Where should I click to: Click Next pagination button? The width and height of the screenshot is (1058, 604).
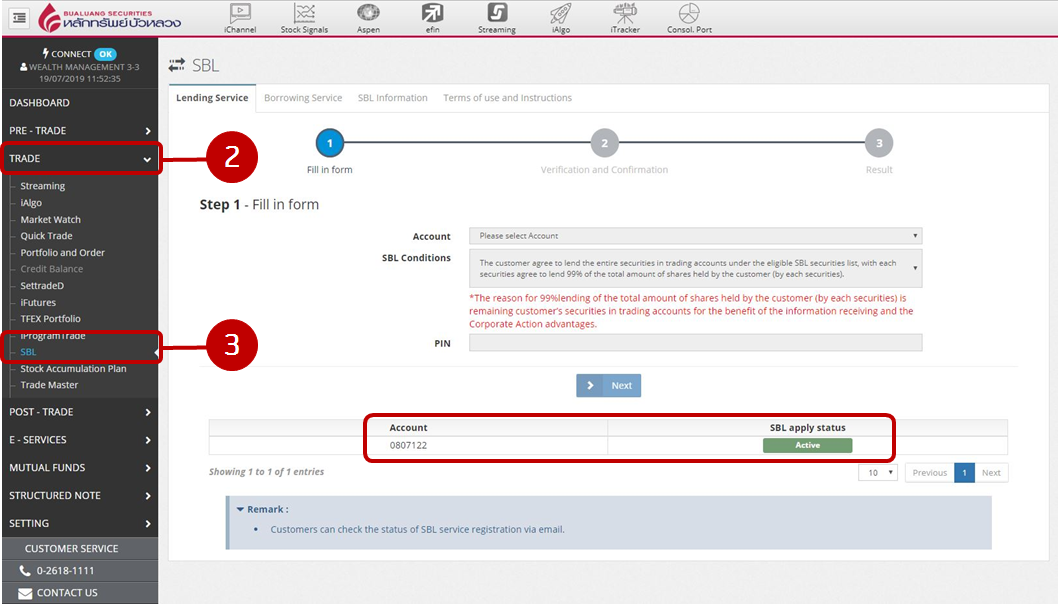[x=991, y=472]
